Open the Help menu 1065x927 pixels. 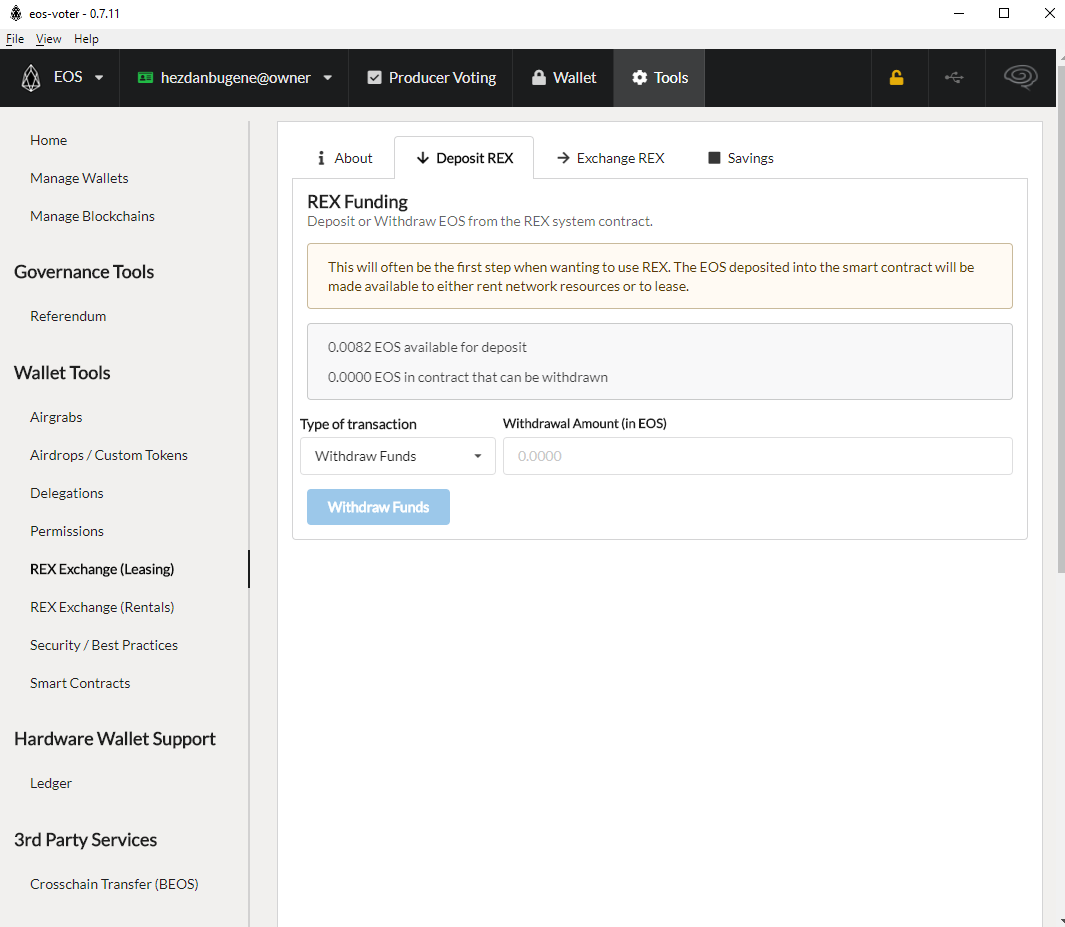coord(86,39)
